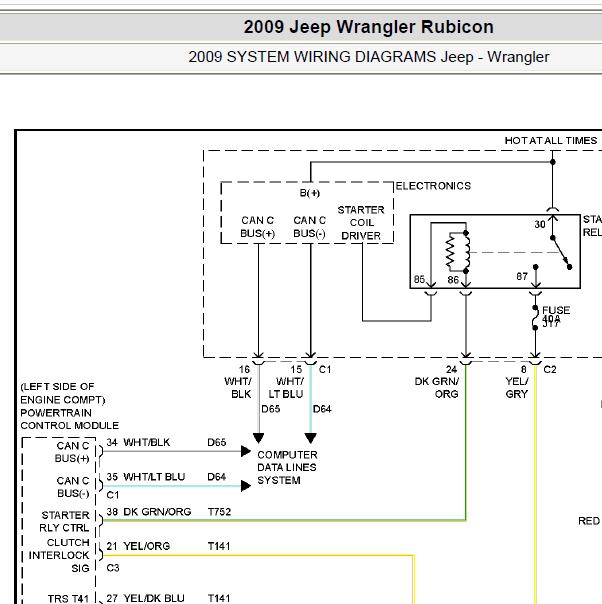Select the 'ELECTRONICS' box label
Screen dimensions: 602x604
[433, 186]
